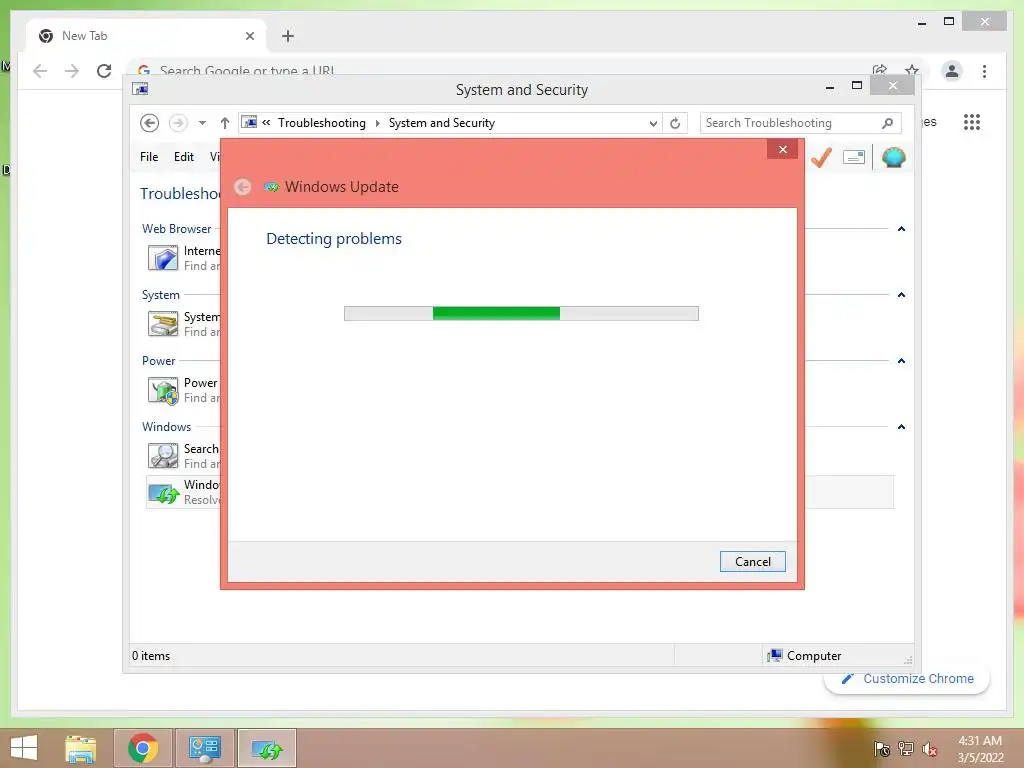
Task: Open the Windows Start button
Action: tap(24, 748)
